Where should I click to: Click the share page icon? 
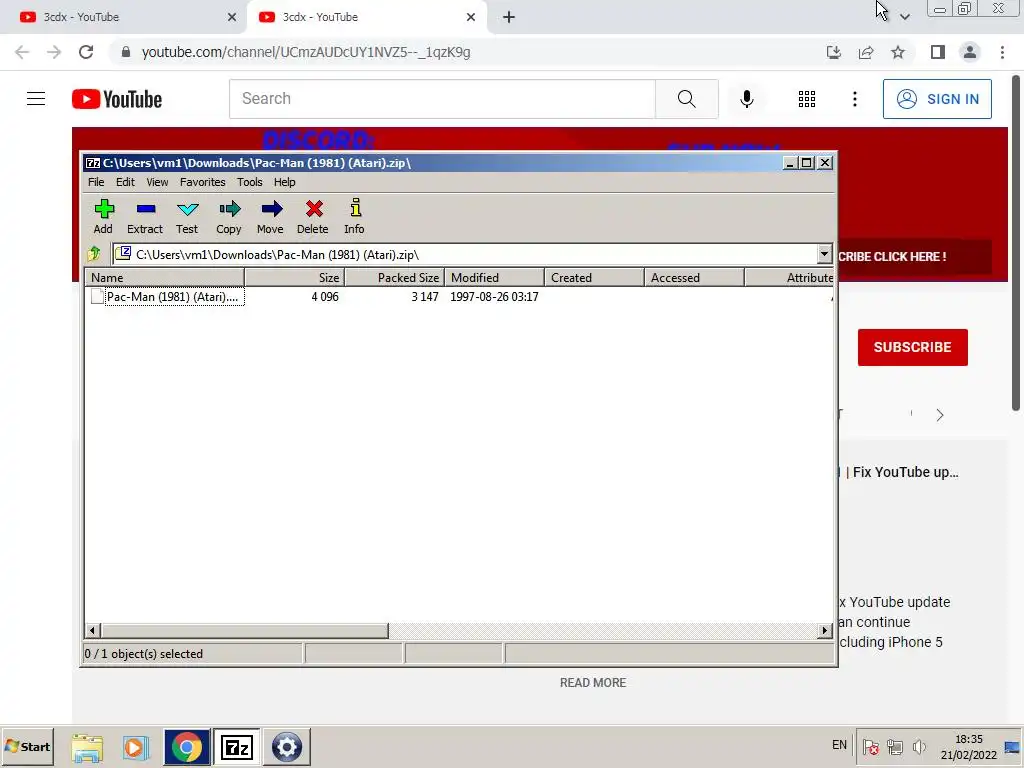point(866,52)
